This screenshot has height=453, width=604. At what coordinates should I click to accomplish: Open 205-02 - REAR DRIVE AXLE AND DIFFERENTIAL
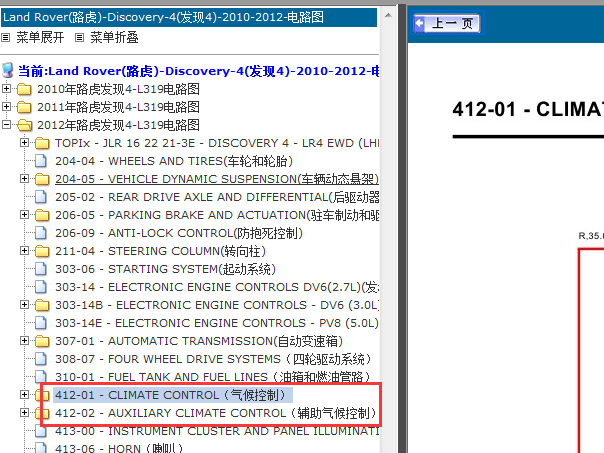point(217,197)
